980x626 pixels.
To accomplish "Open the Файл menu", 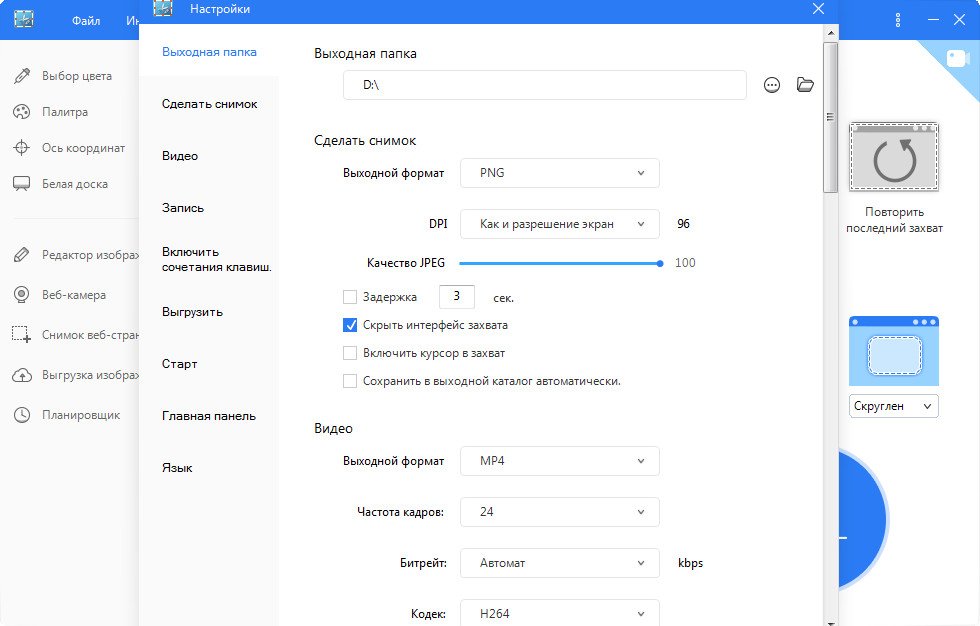I will point(86,21).
